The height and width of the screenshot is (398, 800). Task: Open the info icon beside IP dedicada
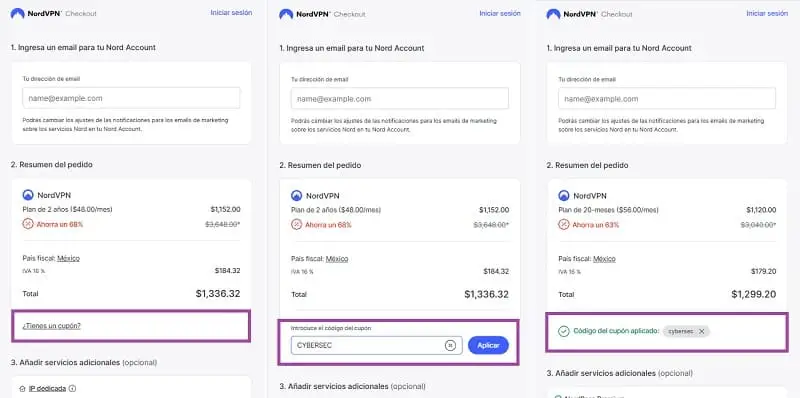tap(72, 389)
